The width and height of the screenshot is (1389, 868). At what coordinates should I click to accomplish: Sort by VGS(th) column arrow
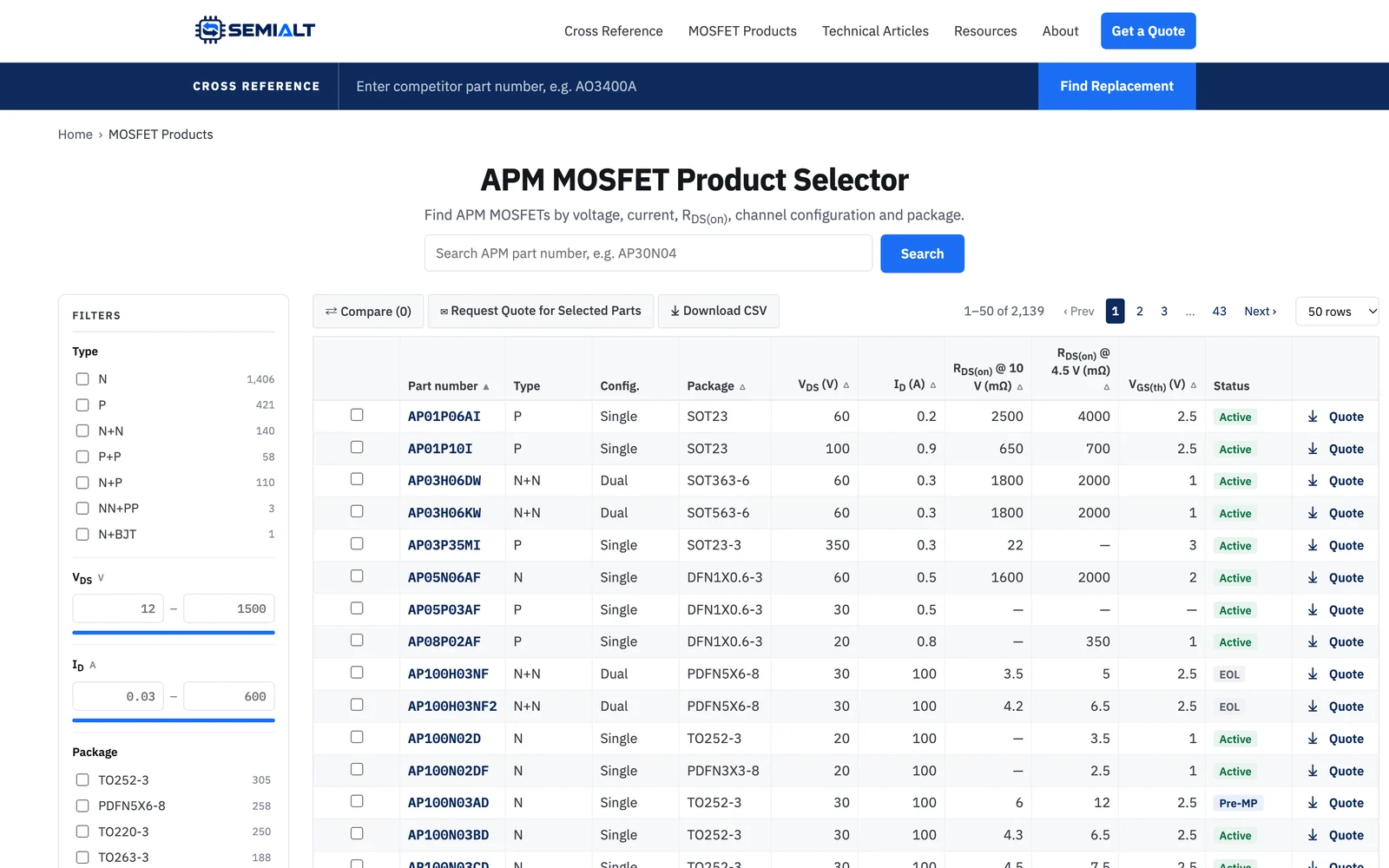point(1194,385)
